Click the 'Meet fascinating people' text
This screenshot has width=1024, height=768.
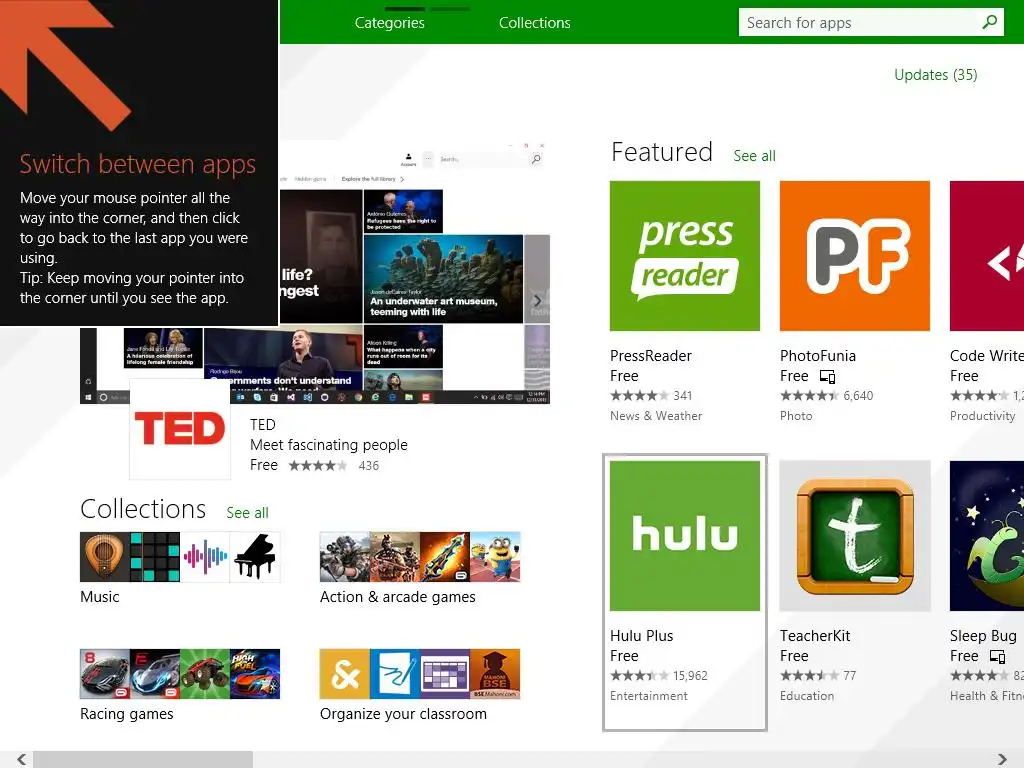328,445
